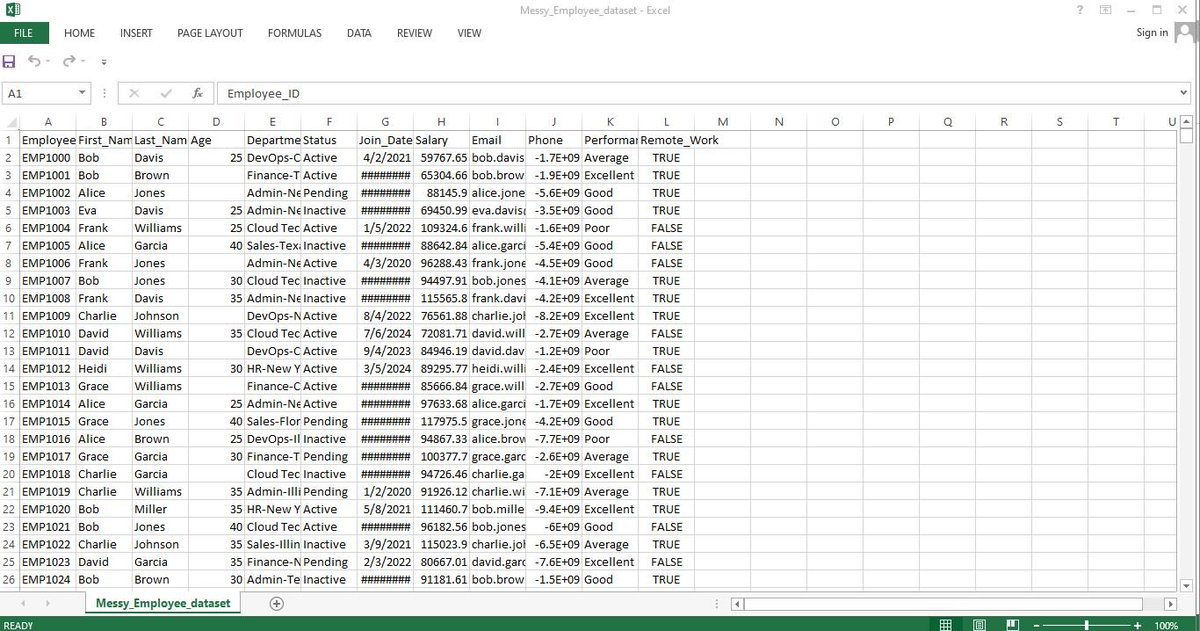Open the VIEW ribbon tab

point(469,33)
